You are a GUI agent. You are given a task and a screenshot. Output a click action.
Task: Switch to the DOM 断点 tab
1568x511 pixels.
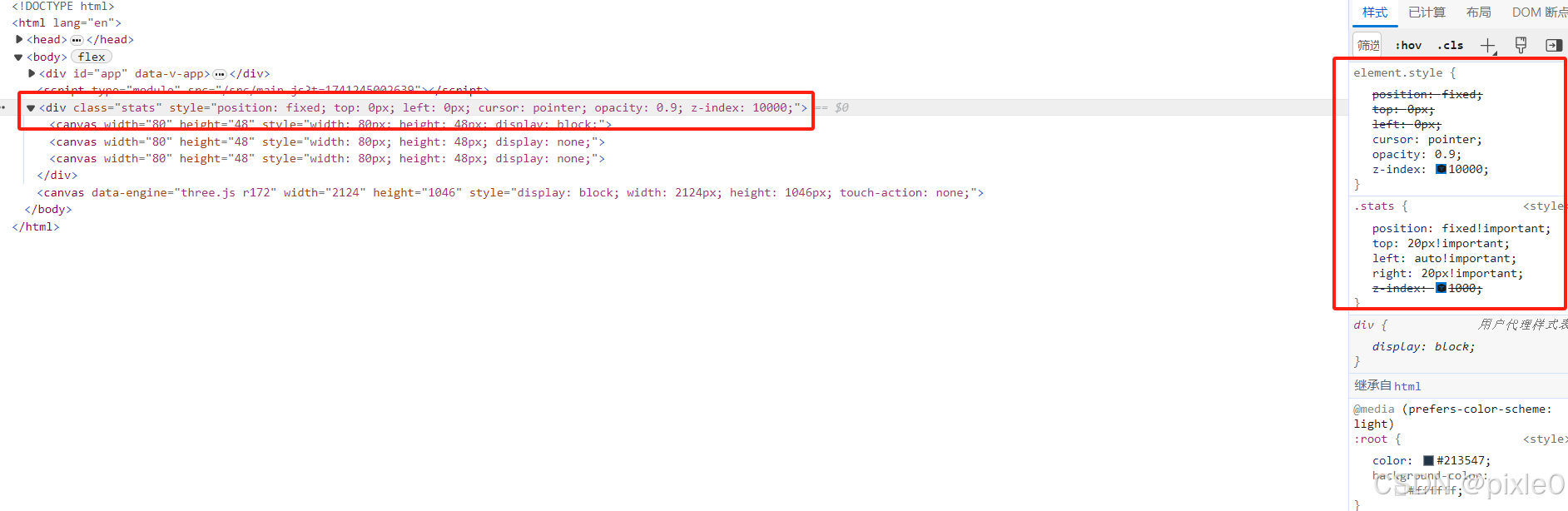click(1539, 12)
